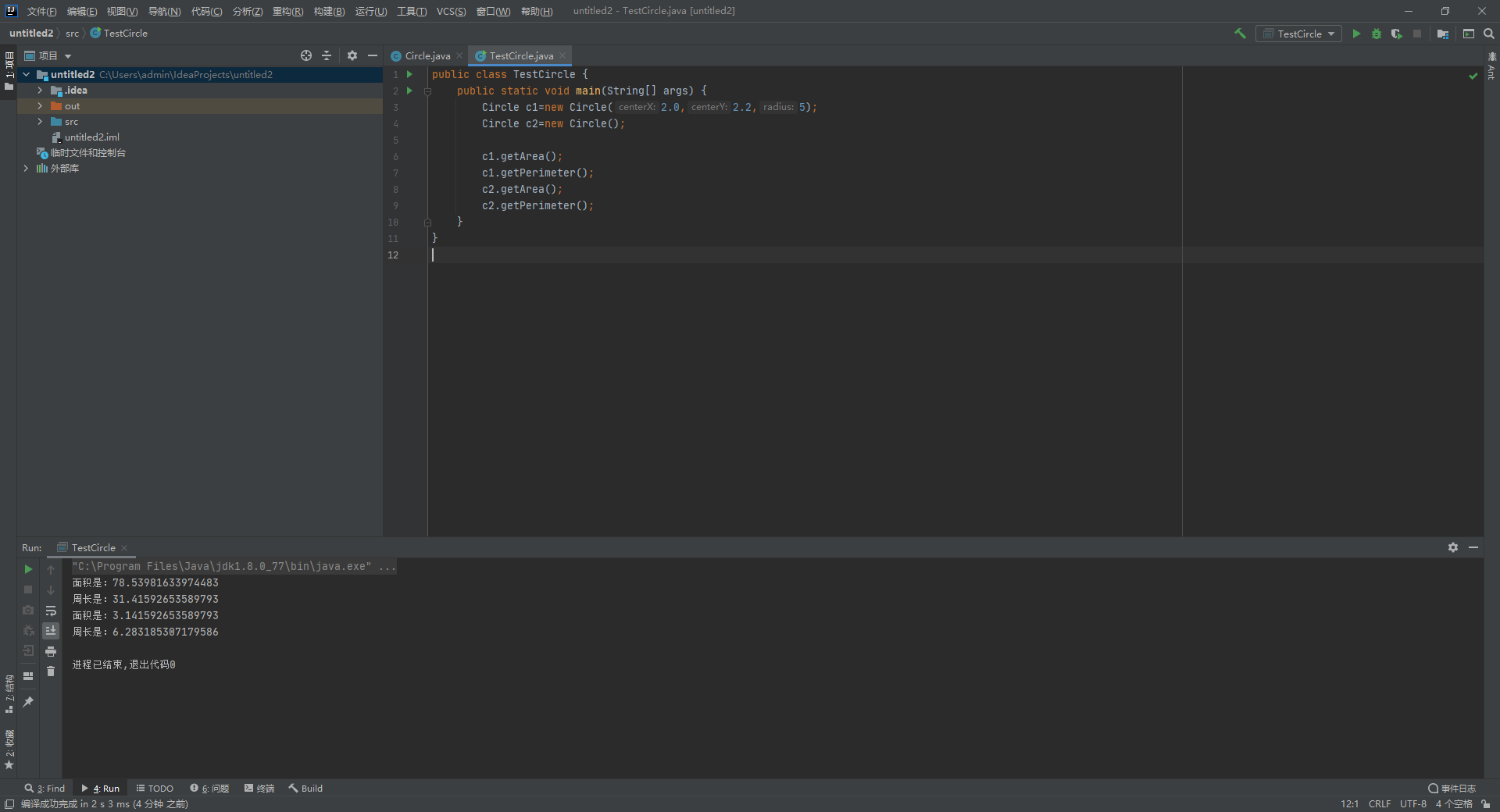The width and height of the screenshot is (1500, 812).
Task: Open the 帮助(H) menu
Action: pyautogui.click(x=537, y=11)
